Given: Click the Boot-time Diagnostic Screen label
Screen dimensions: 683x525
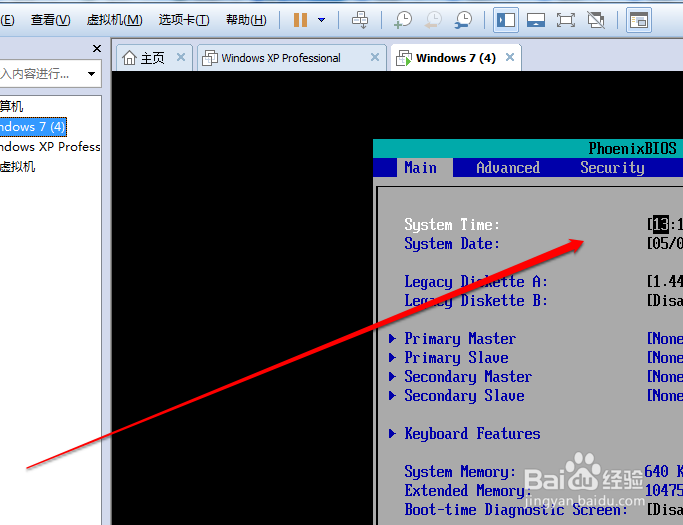Looking at the screenshot, I should 516,509.
